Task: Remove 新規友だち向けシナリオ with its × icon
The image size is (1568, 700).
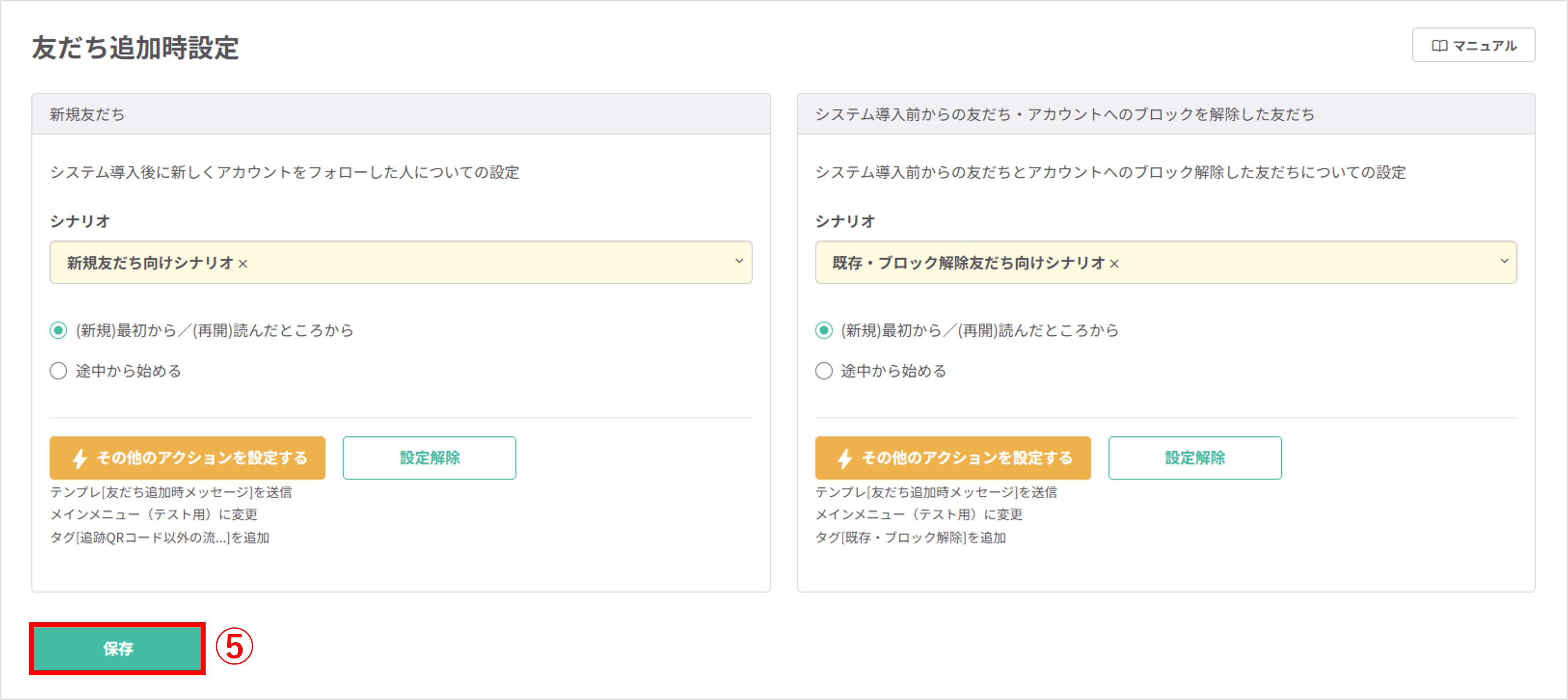Action: point(243,264)
